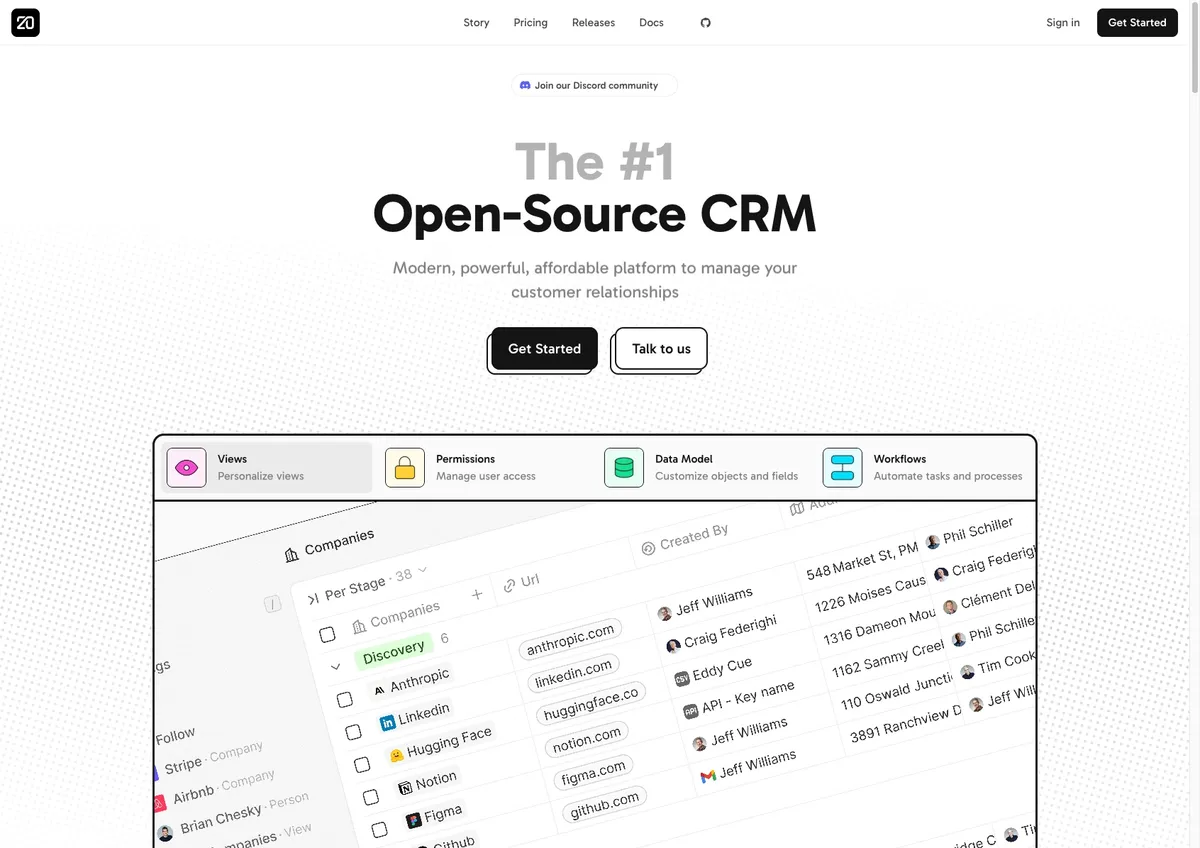This screenshot has width=1200, height=848.
Task: Click the Phil Schiller avatar in top row
Action: [932, 541]
